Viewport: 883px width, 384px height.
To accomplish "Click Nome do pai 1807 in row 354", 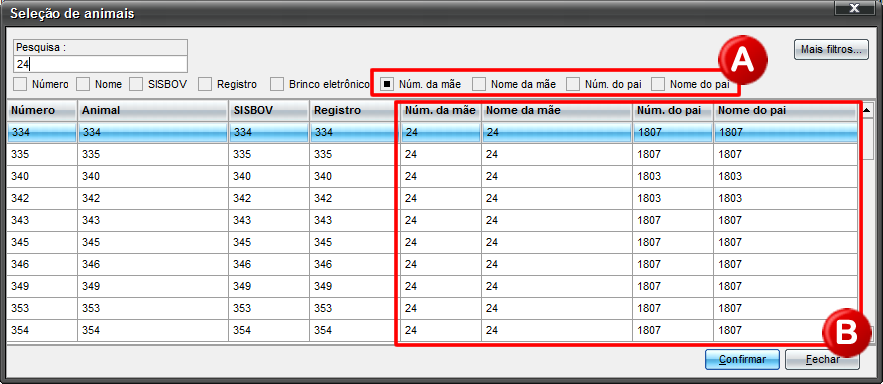I will 786,330.
